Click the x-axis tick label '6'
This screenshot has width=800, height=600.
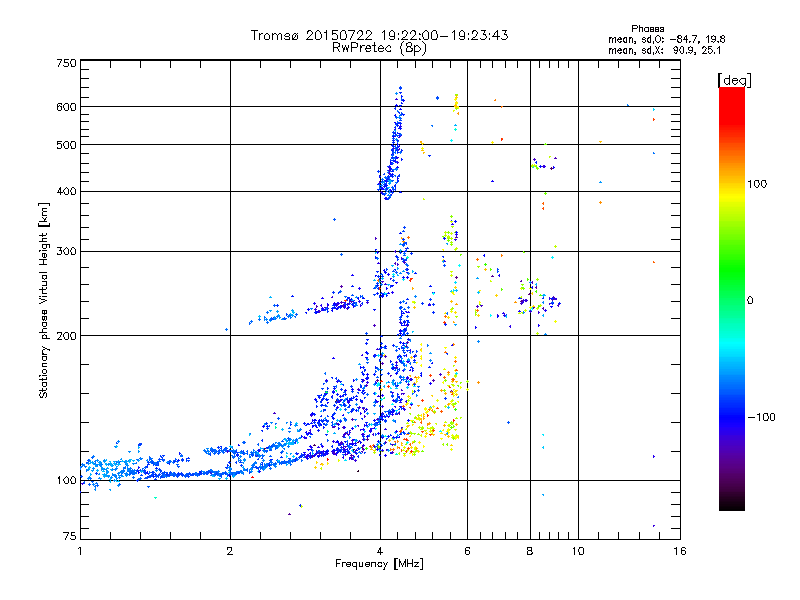pyautogui.click(x=467, y=551)
